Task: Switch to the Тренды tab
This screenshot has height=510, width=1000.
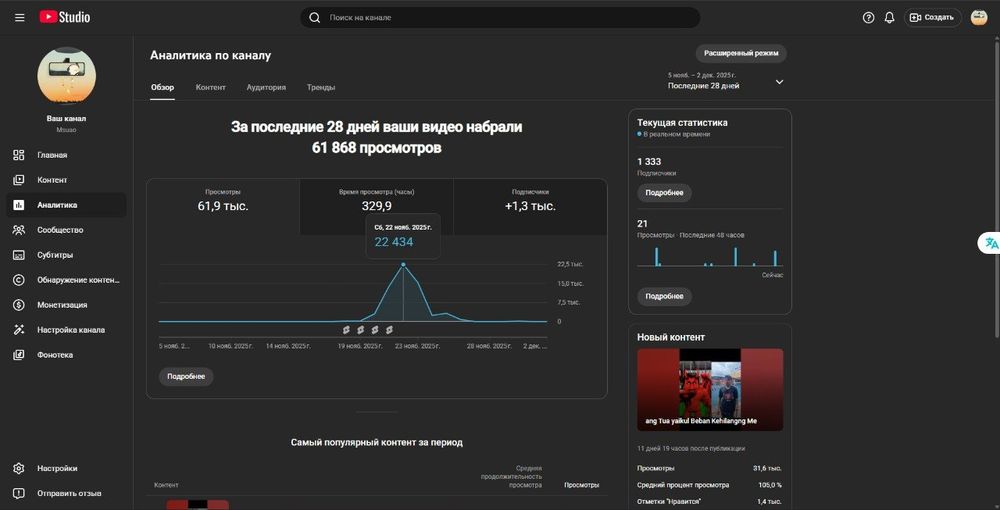Action: [x=321, y=87]
